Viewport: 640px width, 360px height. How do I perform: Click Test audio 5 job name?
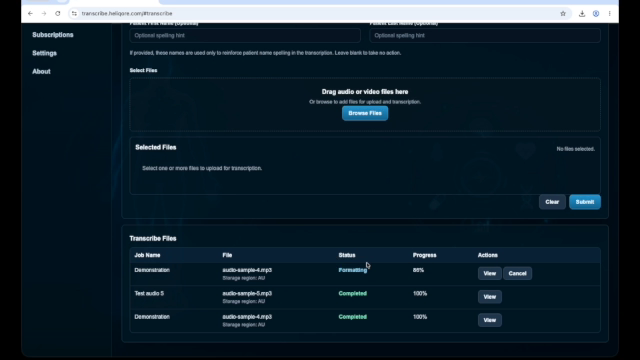coord(149,293)
